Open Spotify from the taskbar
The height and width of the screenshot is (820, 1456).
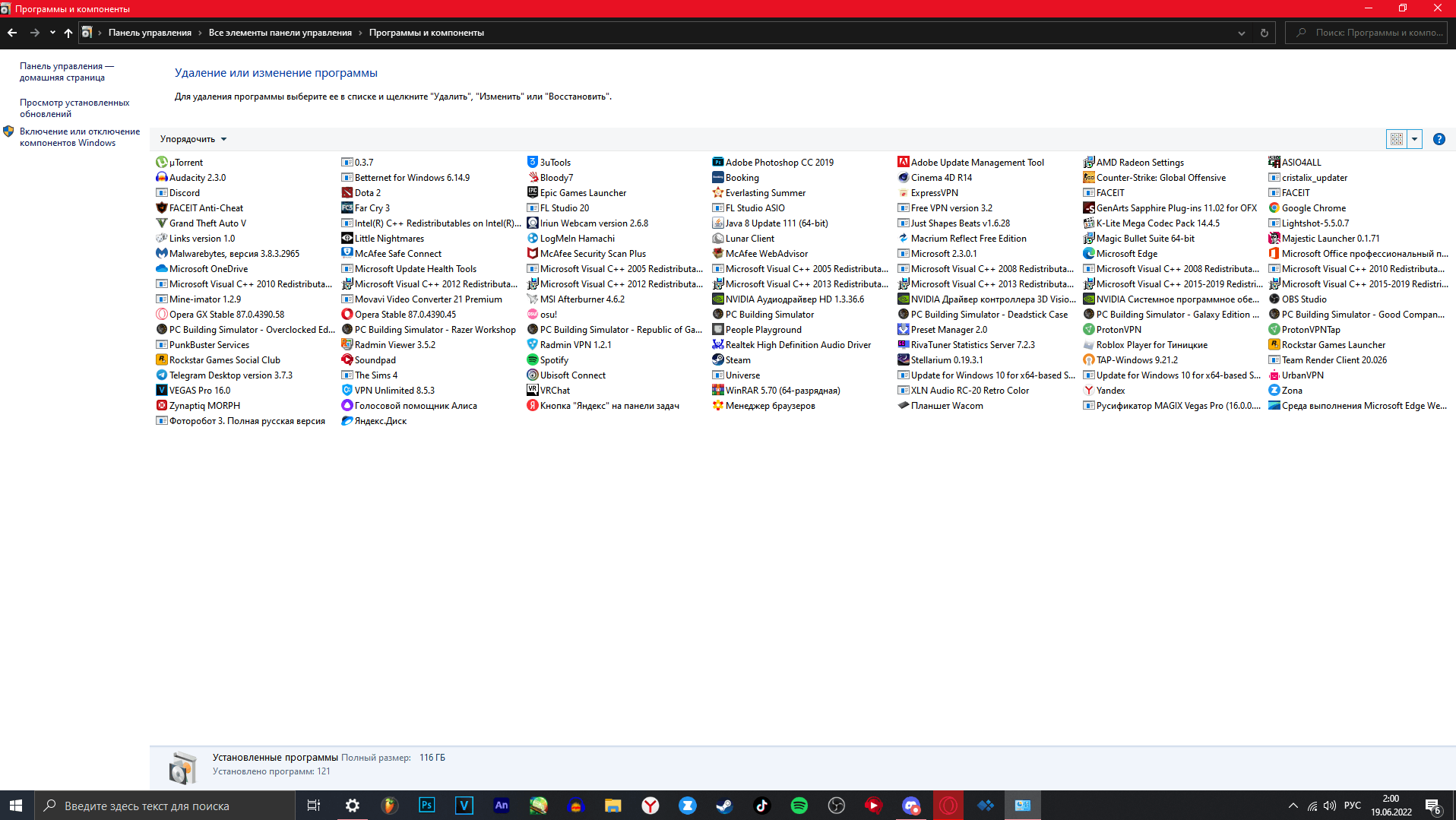tap(799, 806)
